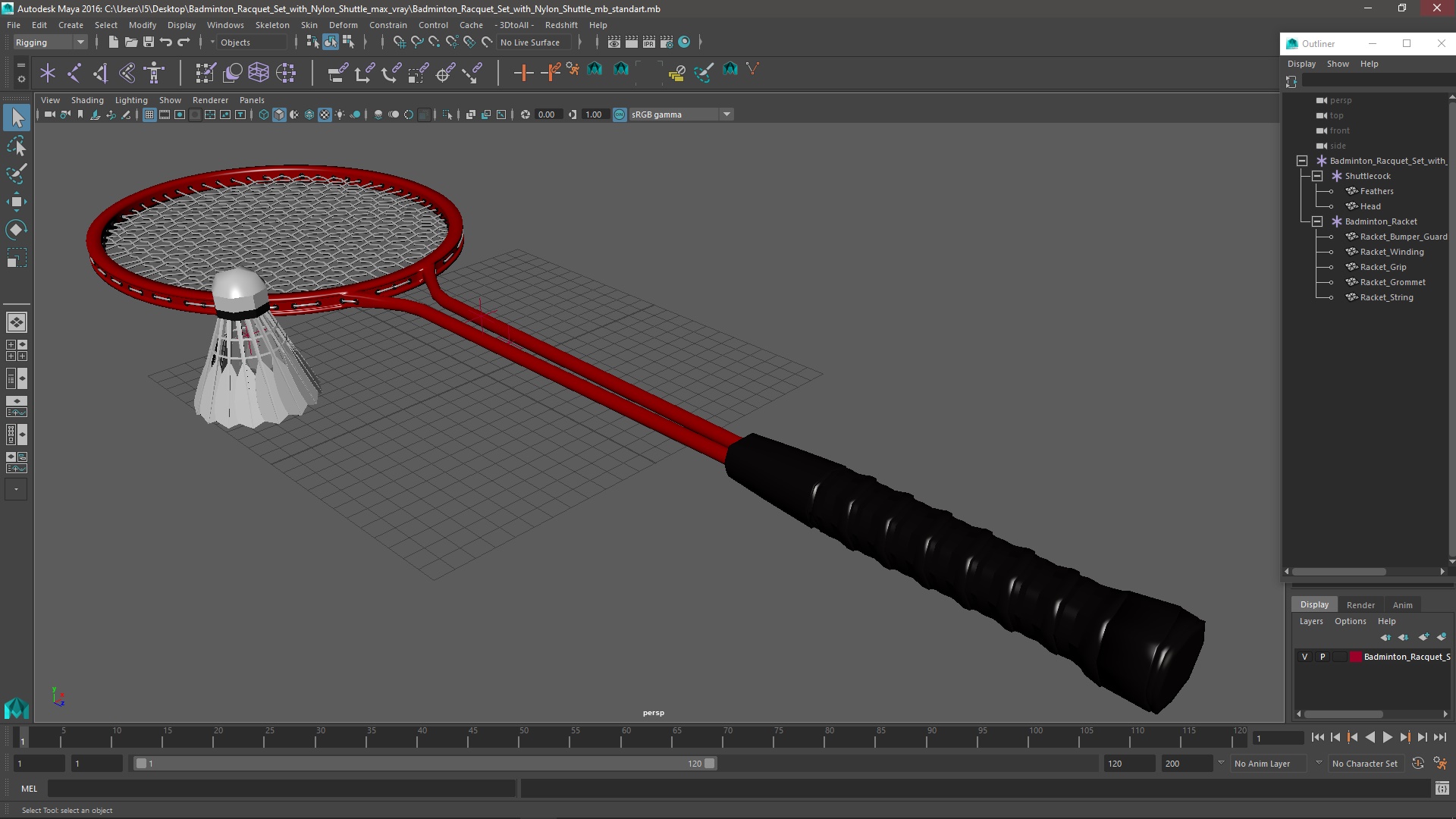Toggle Isolate Select in panel toolbar
Screen dimensions: 1456x819
tap(447, 115)
